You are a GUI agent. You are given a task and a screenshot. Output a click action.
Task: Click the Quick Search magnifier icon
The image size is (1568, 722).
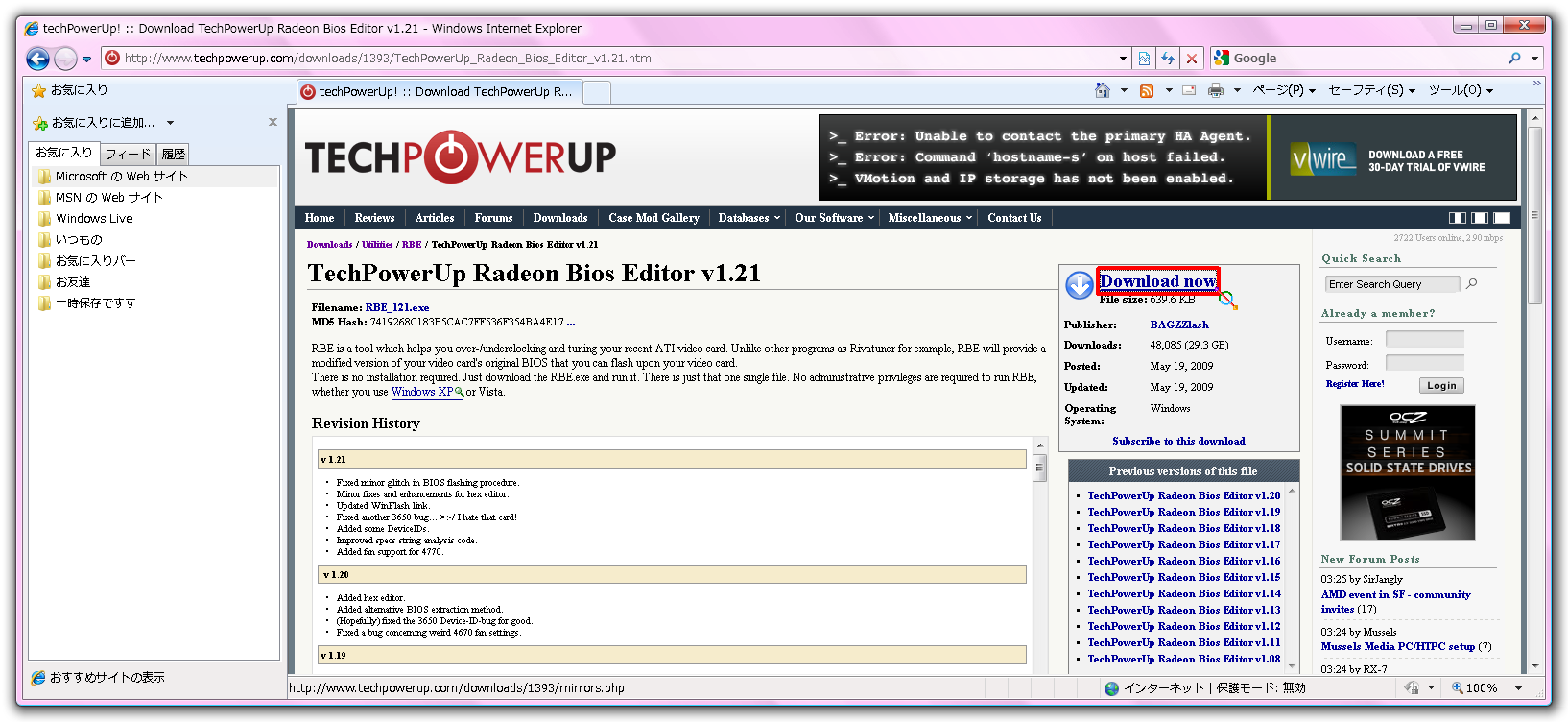tap(1472, 284)
